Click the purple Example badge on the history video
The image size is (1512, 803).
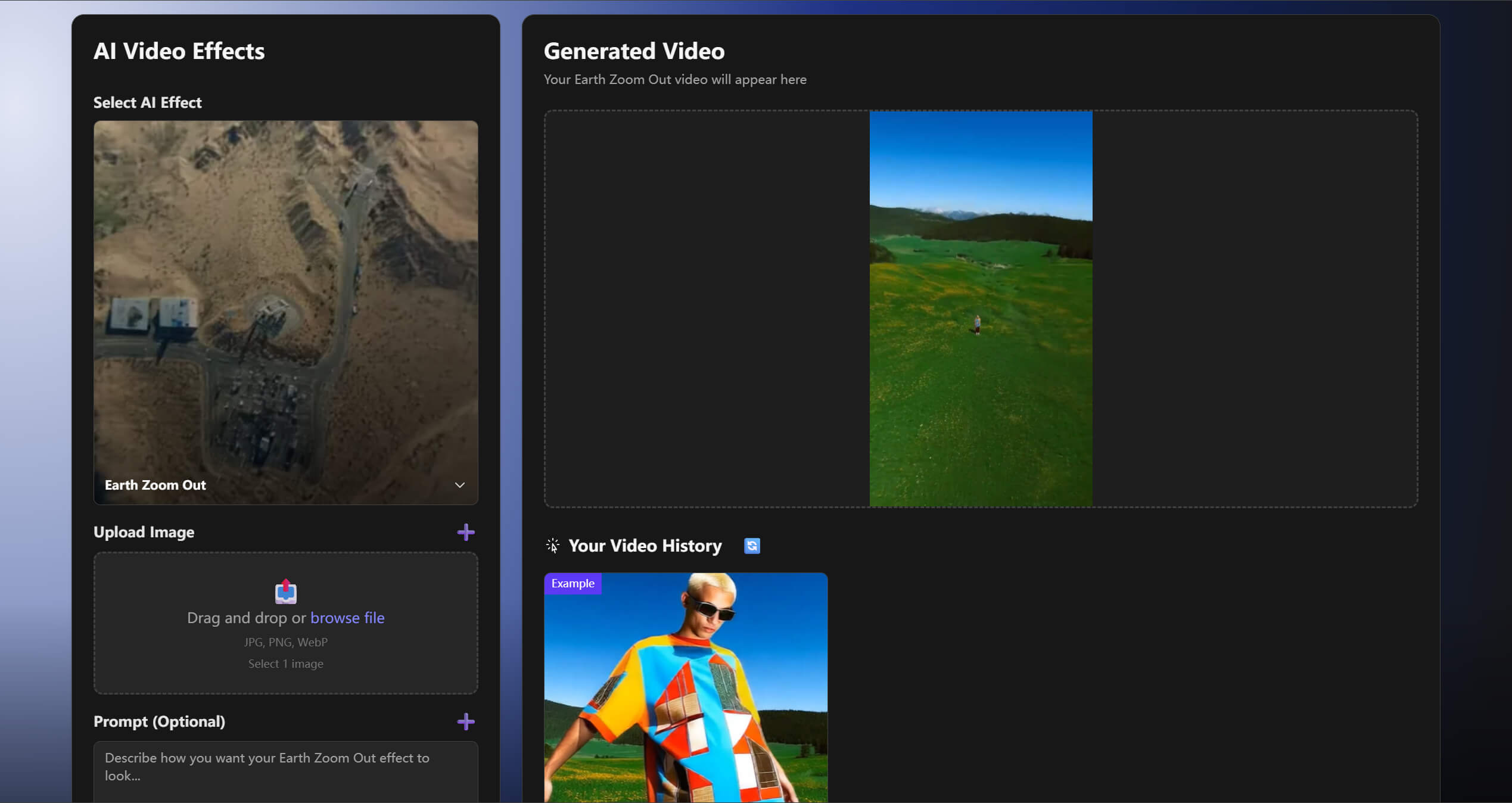pyautogui.click(x=573, y=584)
